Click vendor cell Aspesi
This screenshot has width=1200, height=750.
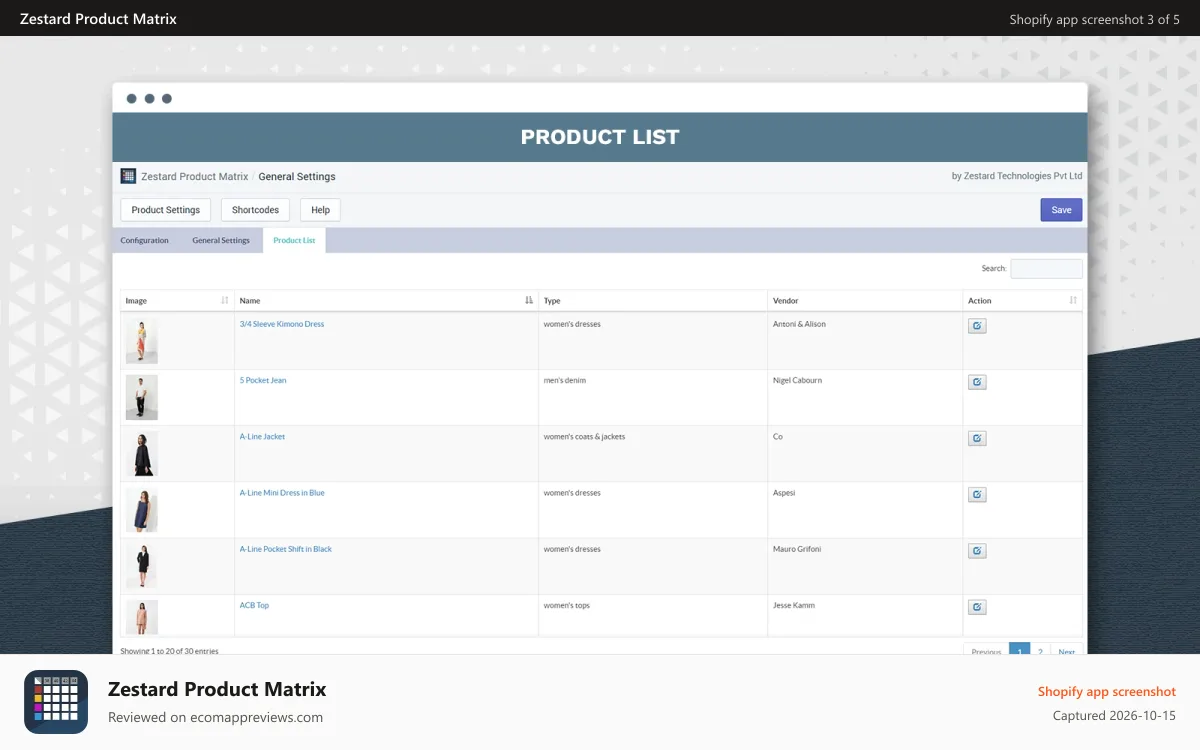(x=785, y=492)
